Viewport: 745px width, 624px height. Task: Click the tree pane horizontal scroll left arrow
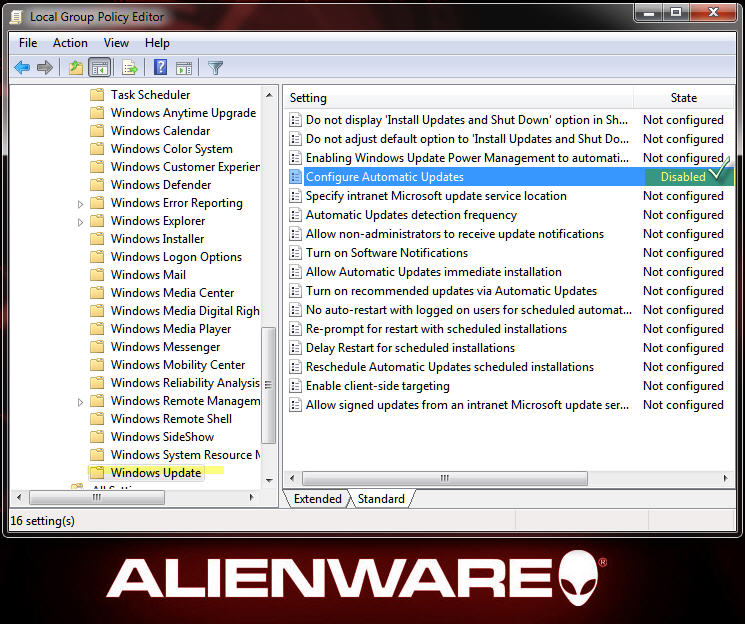pos(19,497)
